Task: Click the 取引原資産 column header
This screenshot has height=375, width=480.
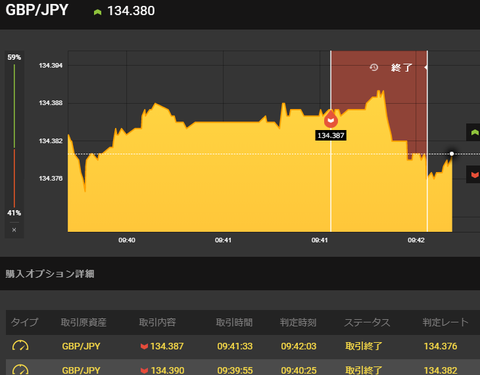Action: click(84, 322)
